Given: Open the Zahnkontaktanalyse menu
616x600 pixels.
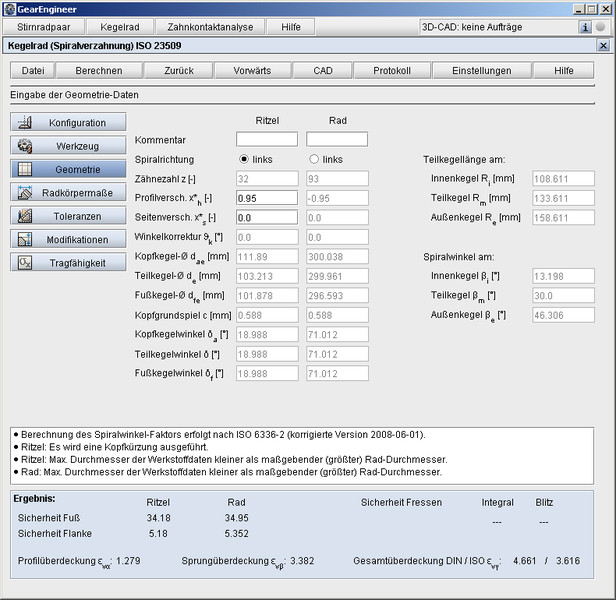Looking at the screenshot, I should (210, 27).
